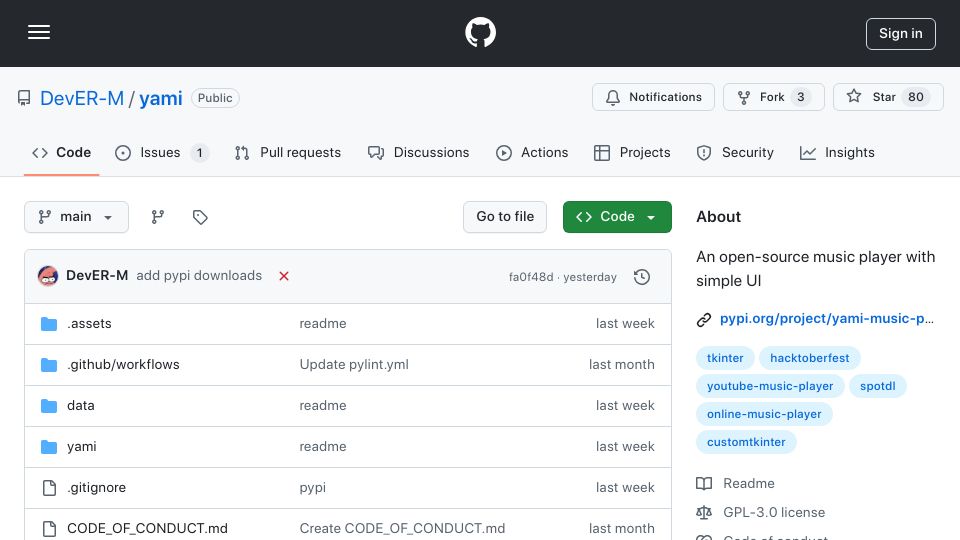This screenshot has width=960, height=540.
Task: Click the Go to file button
Action: point(505,217)
